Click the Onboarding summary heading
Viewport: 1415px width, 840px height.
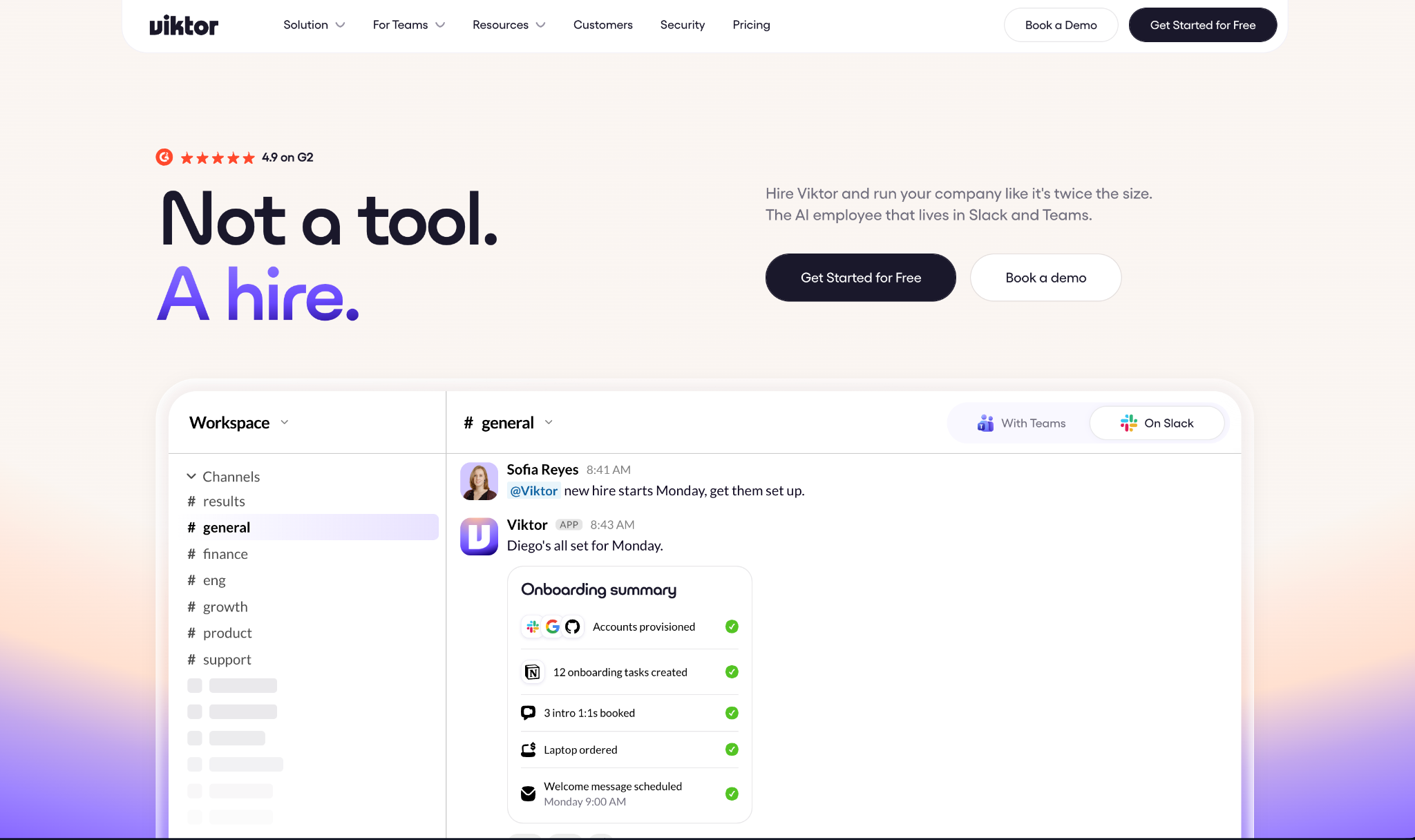(x=599, y=590)
